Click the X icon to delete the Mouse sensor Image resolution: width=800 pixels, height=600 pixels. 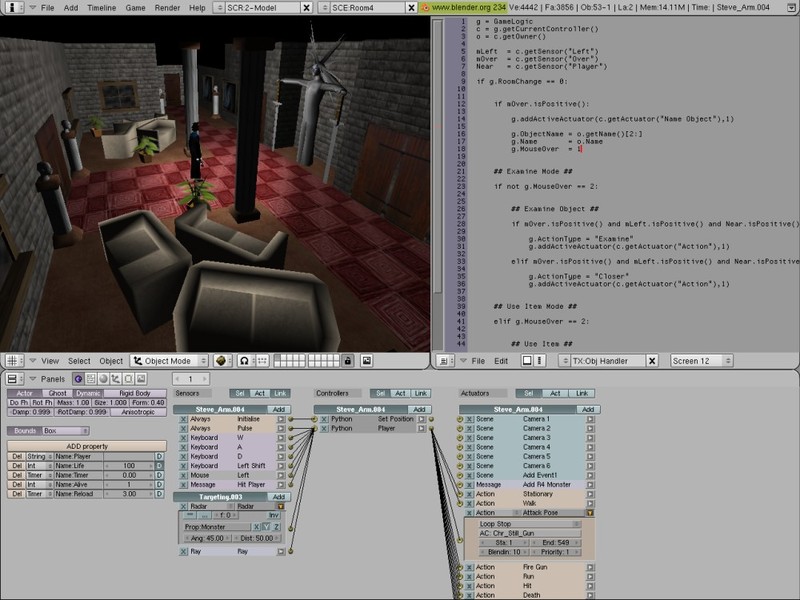[x=183, y=474]
